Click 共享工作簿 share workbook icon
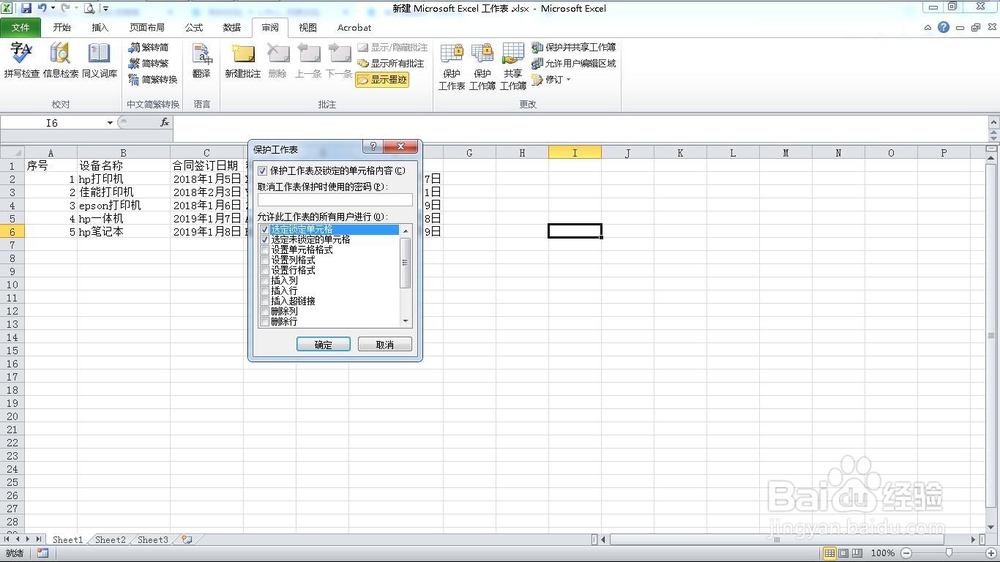Screen dimensions: 1000x562 [x=513, y=66]
